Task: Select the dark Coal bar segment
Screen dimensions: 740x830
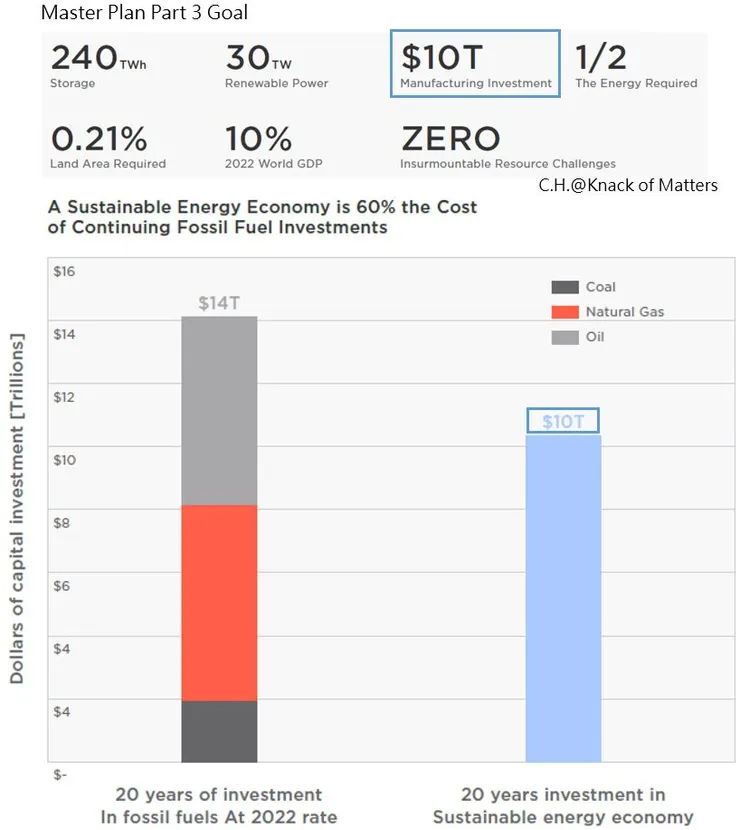Action: tap(219, 732)
